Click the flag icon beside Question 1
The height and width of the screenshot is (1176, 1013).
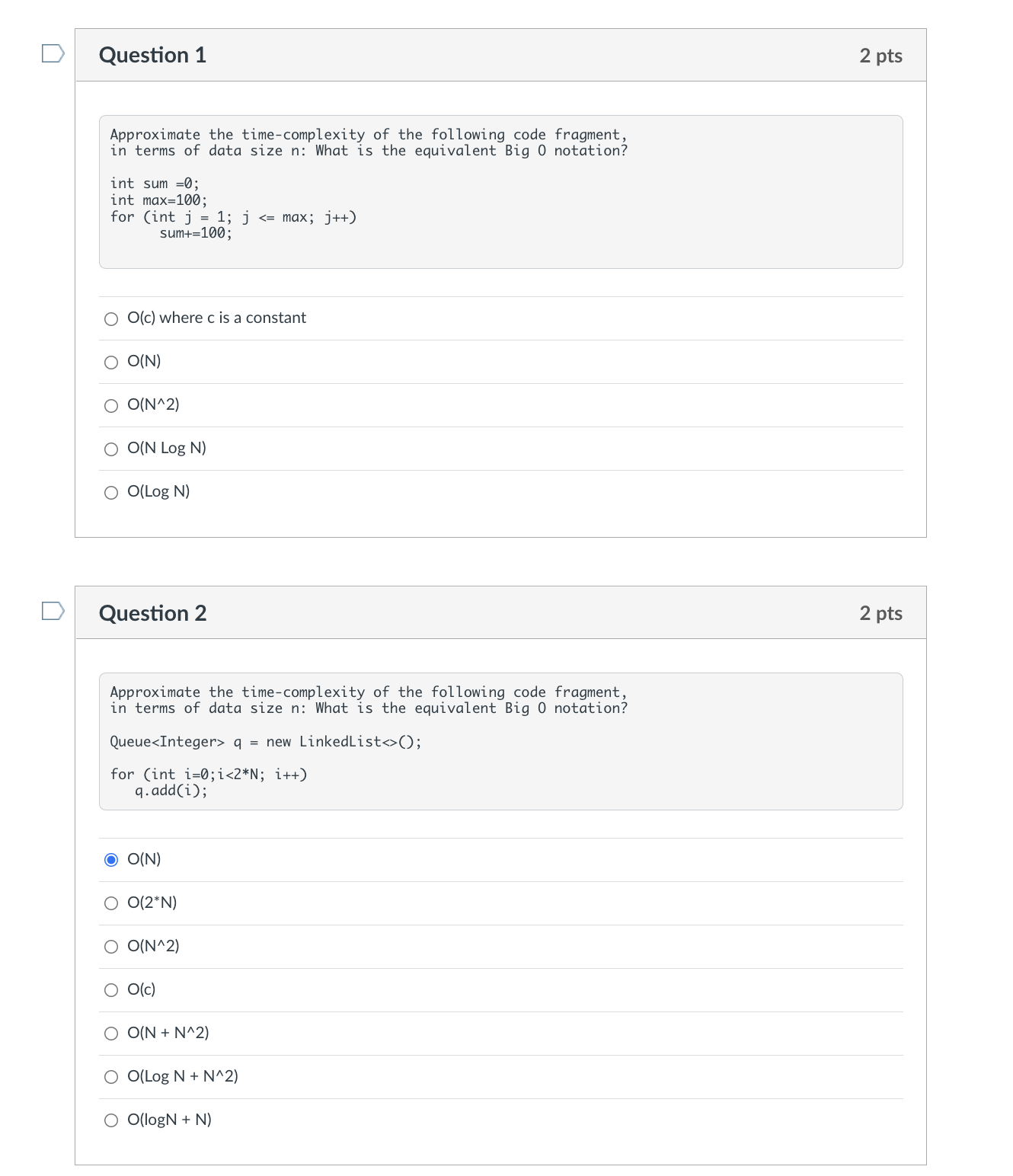tap(51, 54)
